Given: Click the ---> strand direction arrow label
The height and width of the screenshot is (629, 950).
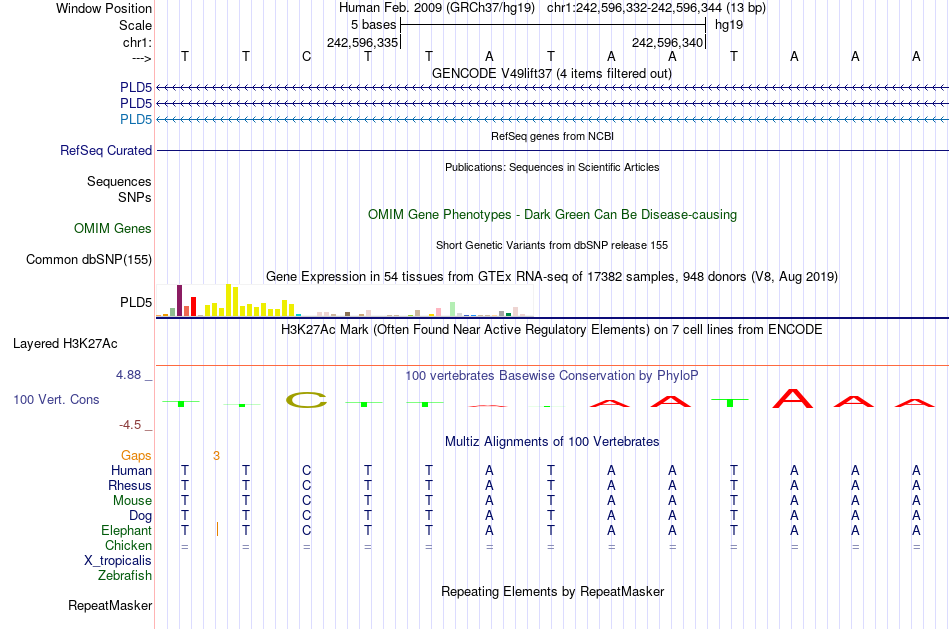Looking at the screenshot, I should coord(141,58).
